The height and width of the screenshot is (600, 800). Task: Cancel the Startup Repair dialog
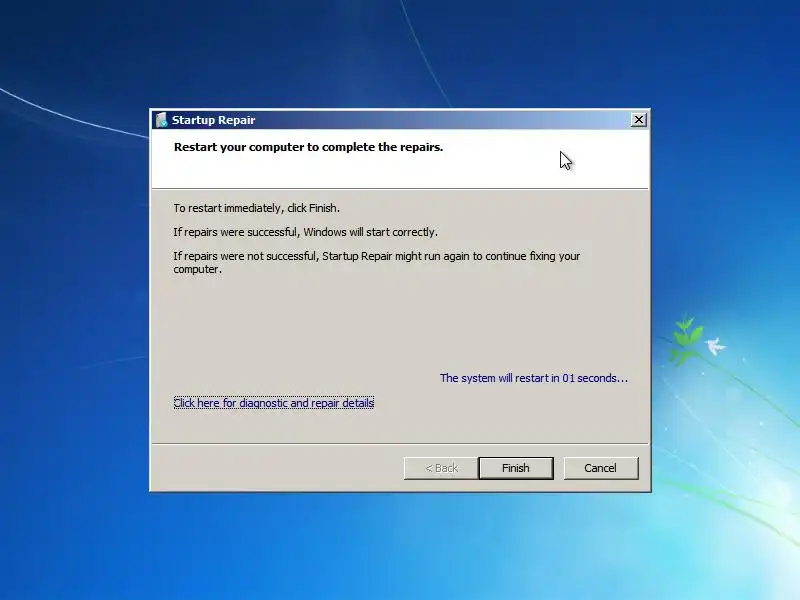[x=601, y=468]
